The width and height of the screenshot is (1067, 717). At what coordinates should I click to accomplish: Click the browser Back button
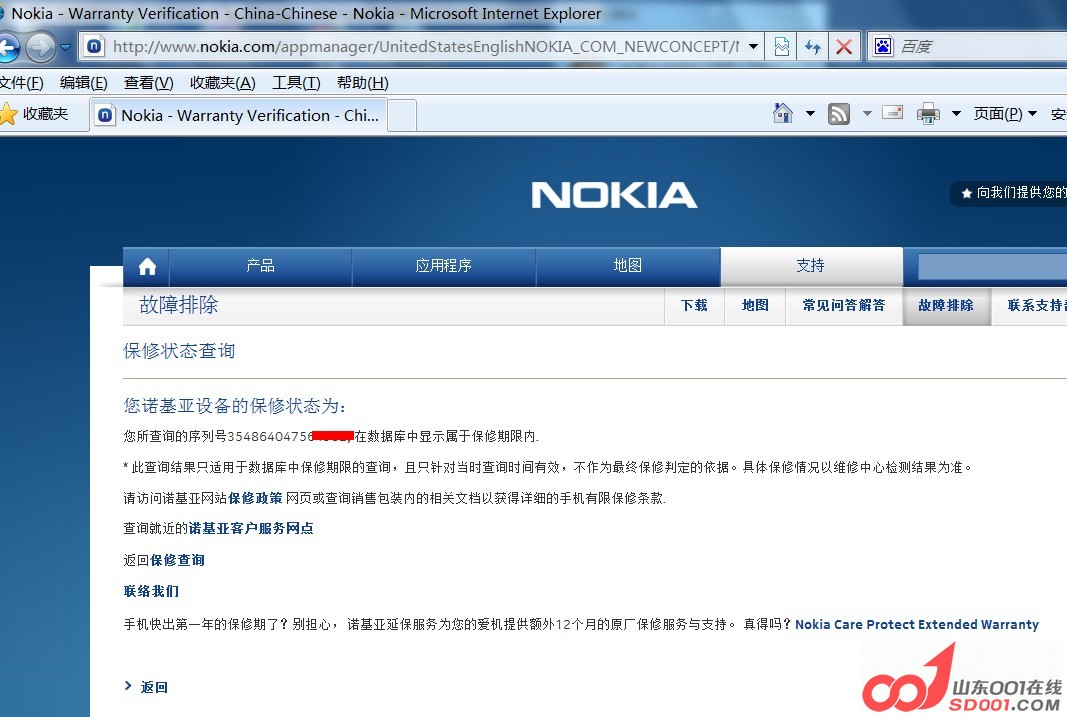(8, 47)
